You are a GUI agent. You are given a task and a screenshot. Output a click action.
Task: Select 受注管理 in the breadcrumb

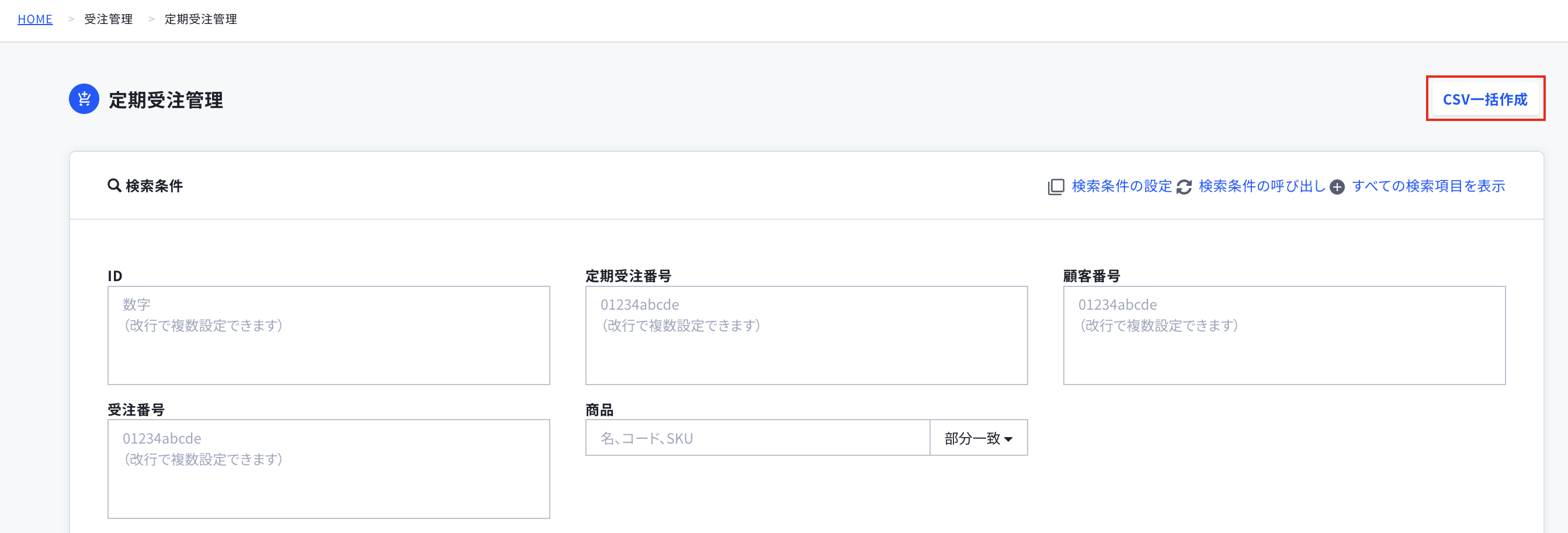click(x=108, y=19)
